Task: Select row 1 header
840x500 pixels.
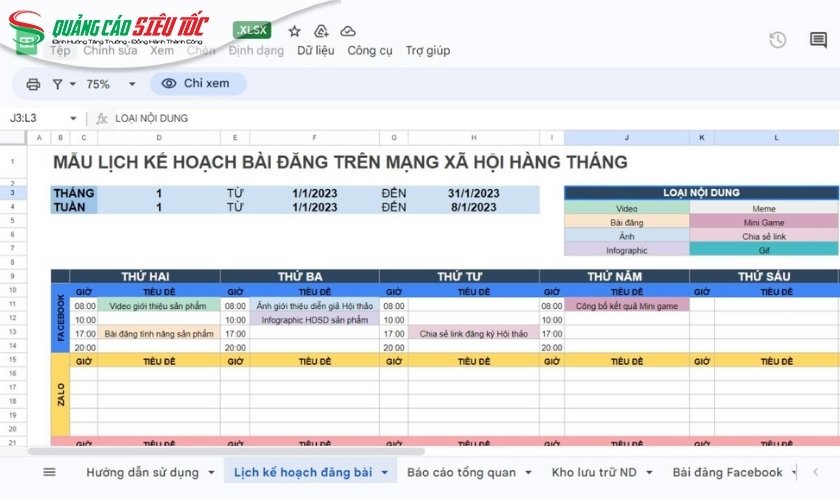Action: 13,161
